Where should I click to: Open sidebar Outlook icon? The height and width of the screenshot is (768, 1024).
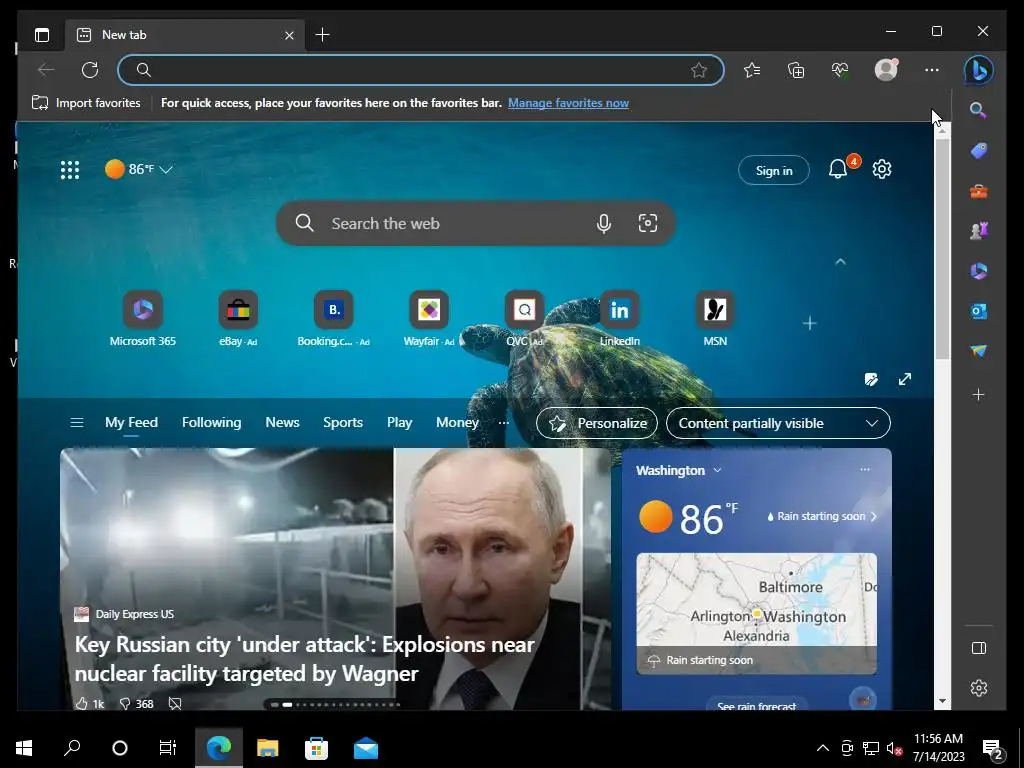point(978,312)
